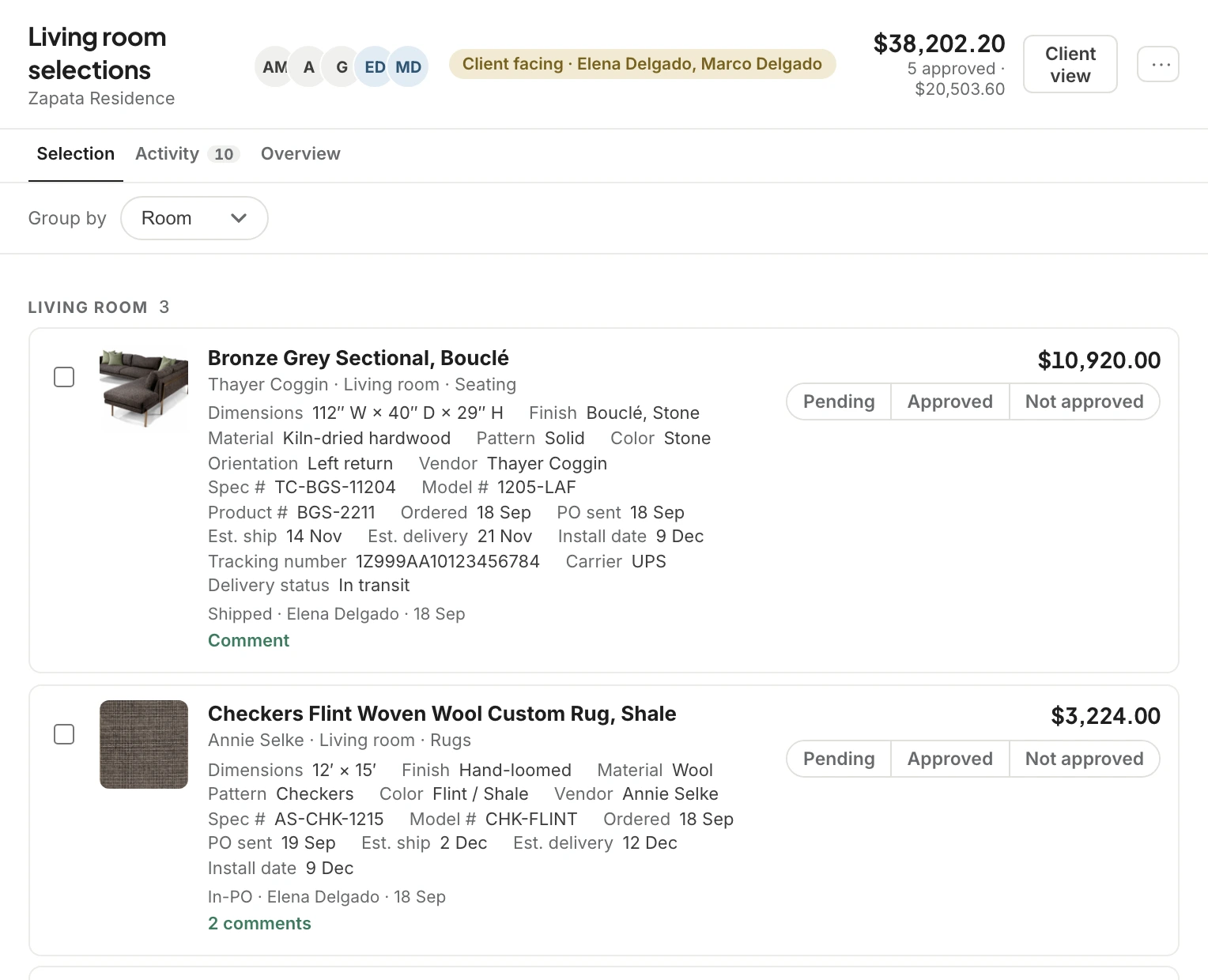Switch to the Selection tab
This screenshot has width=1208, height=980.
(x=76, y=154)
